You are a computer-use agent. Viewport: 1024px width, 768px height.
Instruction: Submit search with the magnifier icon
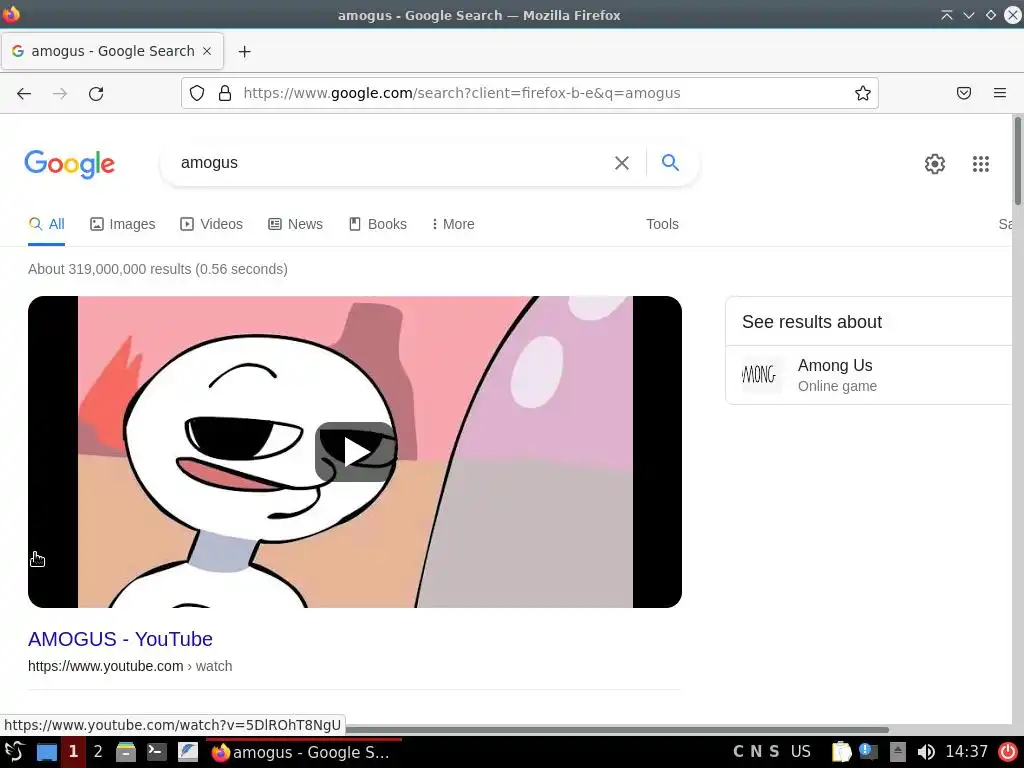click(x=670, y=163)
